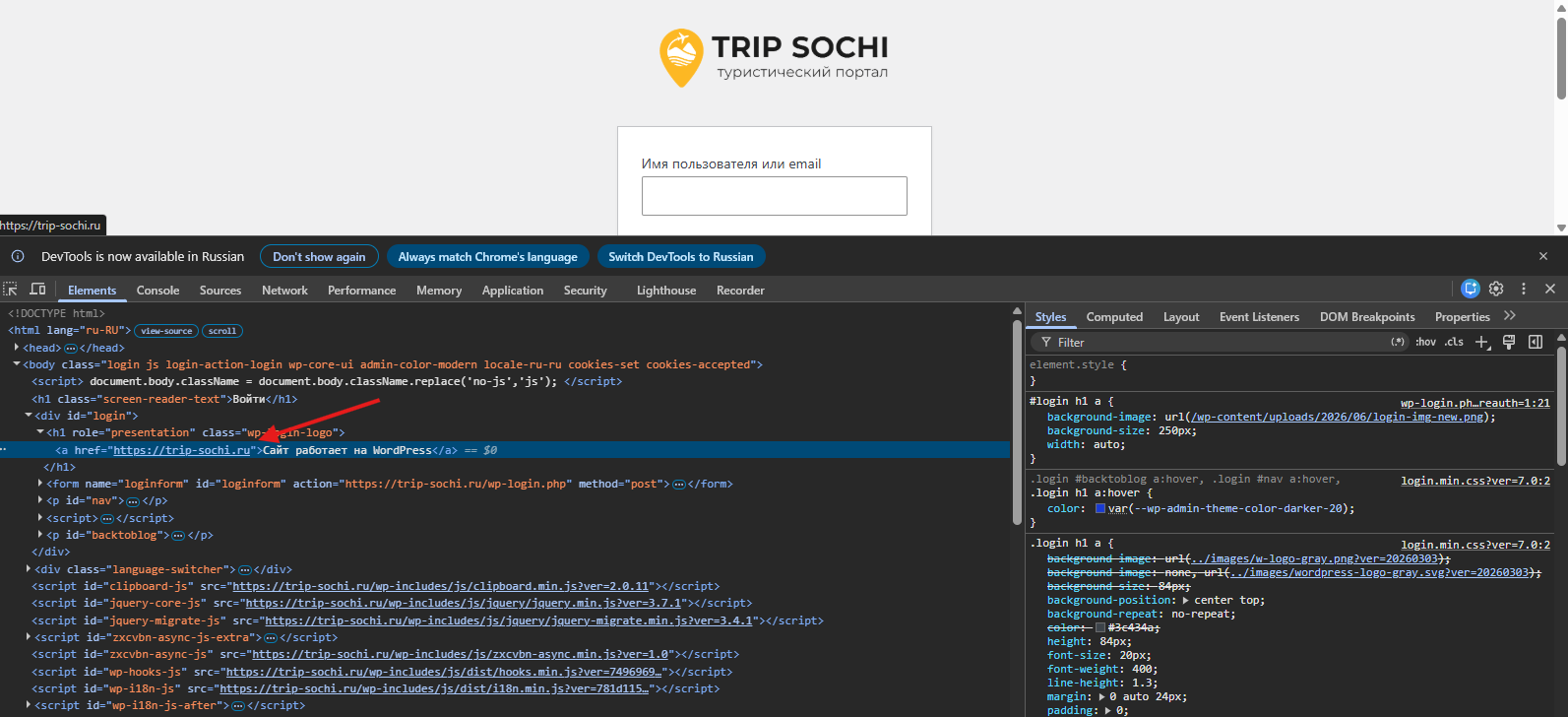Expand the form loginform node
The height and width of the screenshot is (717, 1568).
pos(40,484)
